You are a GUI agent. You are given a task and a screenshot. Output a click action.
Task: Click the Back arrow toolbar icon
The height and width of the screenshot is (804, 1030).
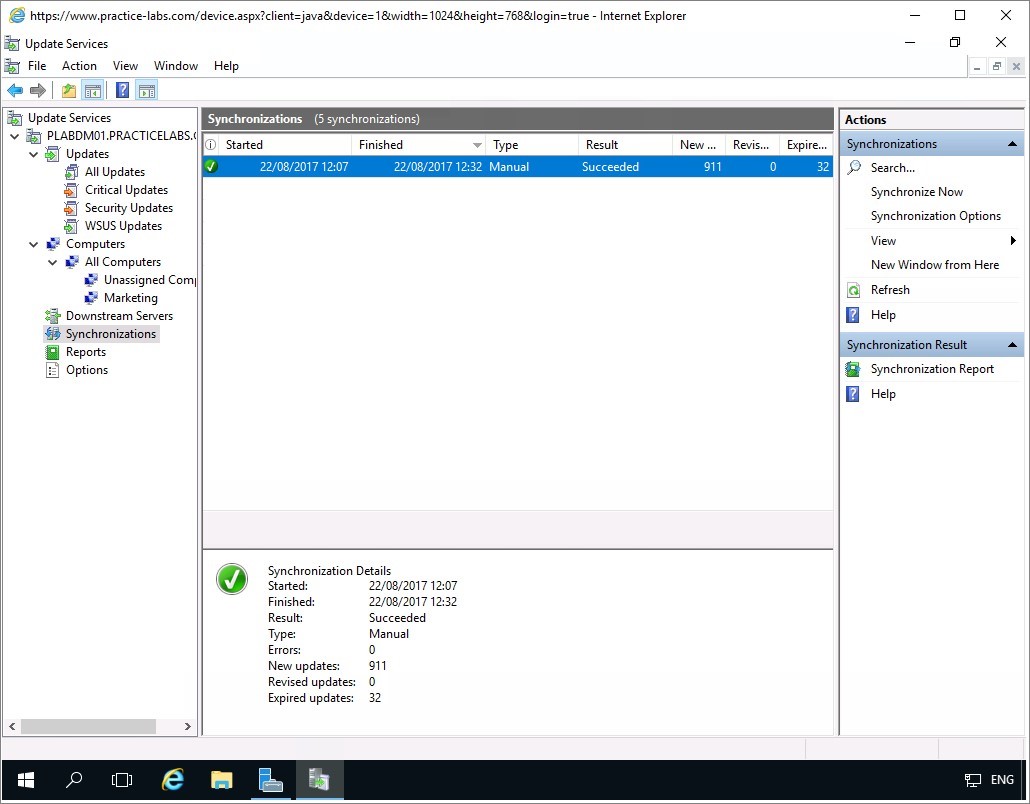[15, 91]
